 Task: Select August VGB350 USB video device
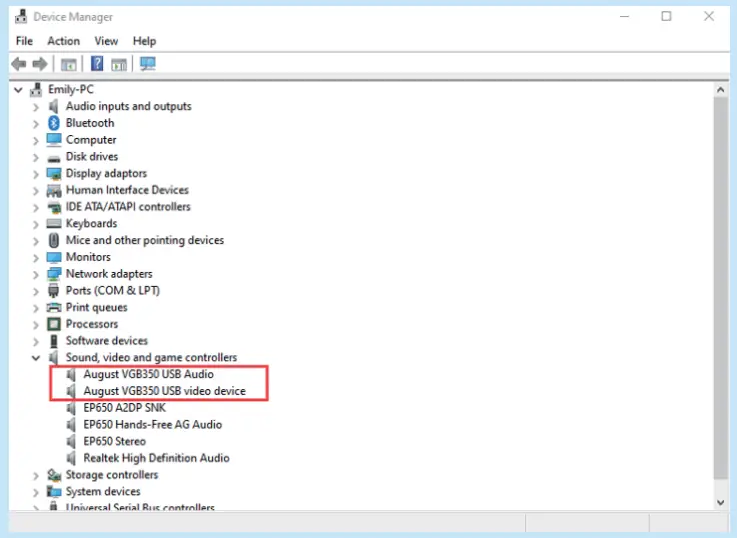point(165,391)
